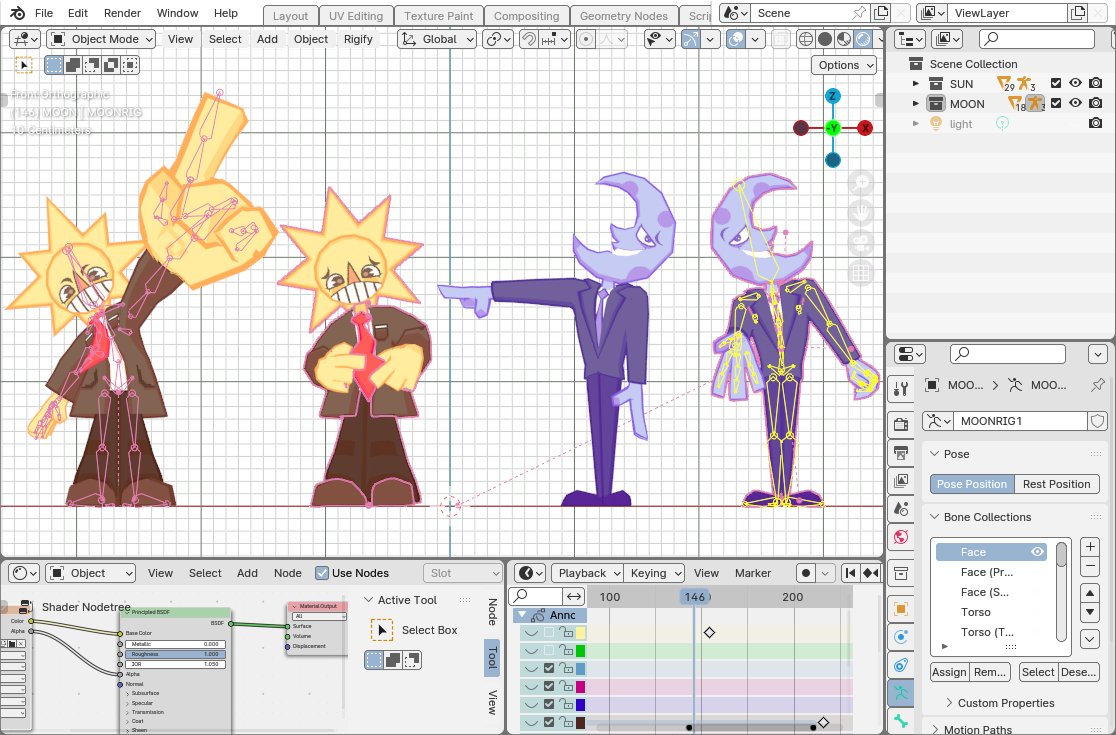Viewport: 1116px width, 735px height.
Task: Open the Playback dropdown in the timeline
Action: pos(586,572)
